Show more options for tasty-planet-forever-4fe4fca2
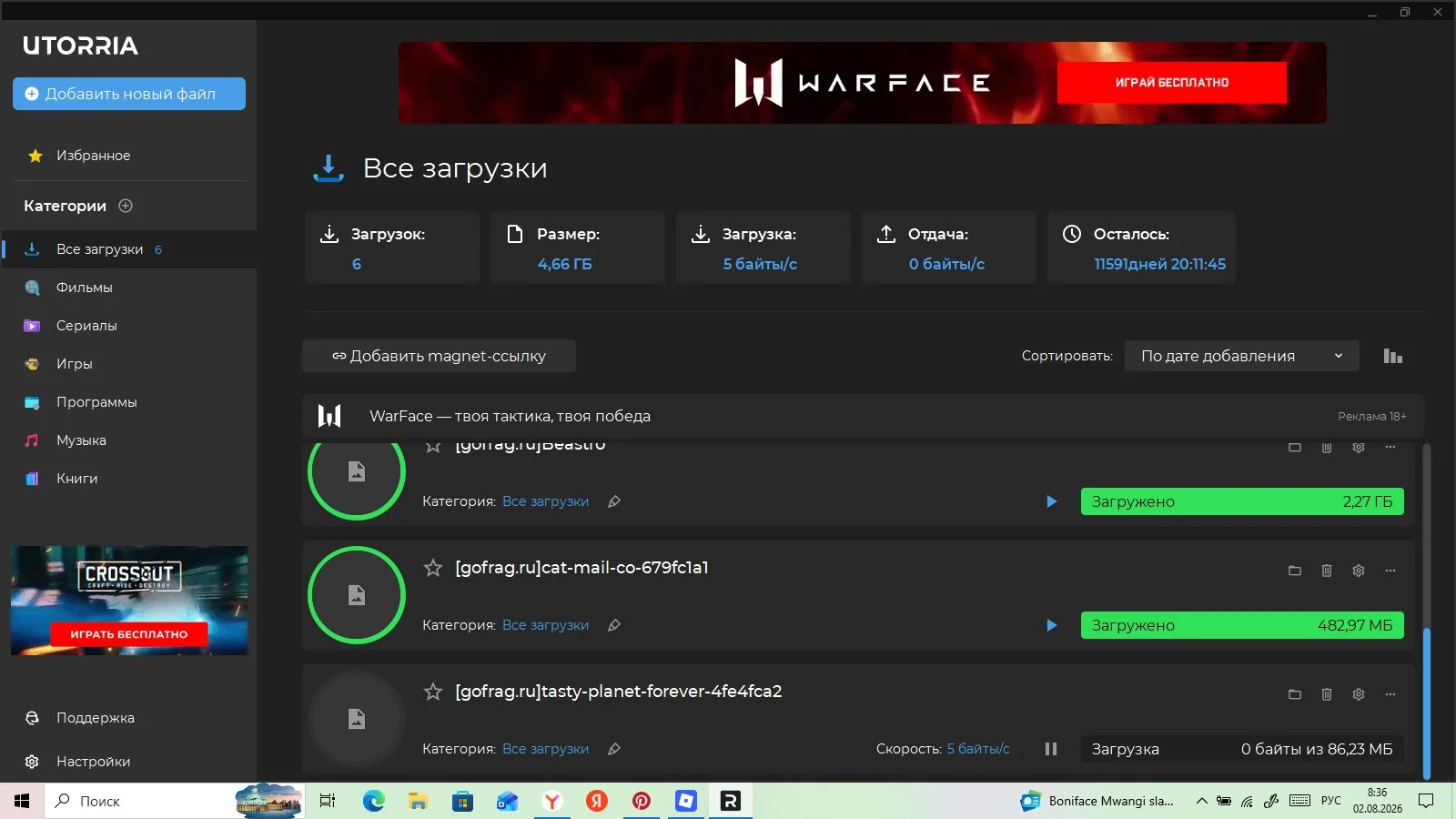The height and width of the screenshot is (819, 1456). tap(1390, 694)
